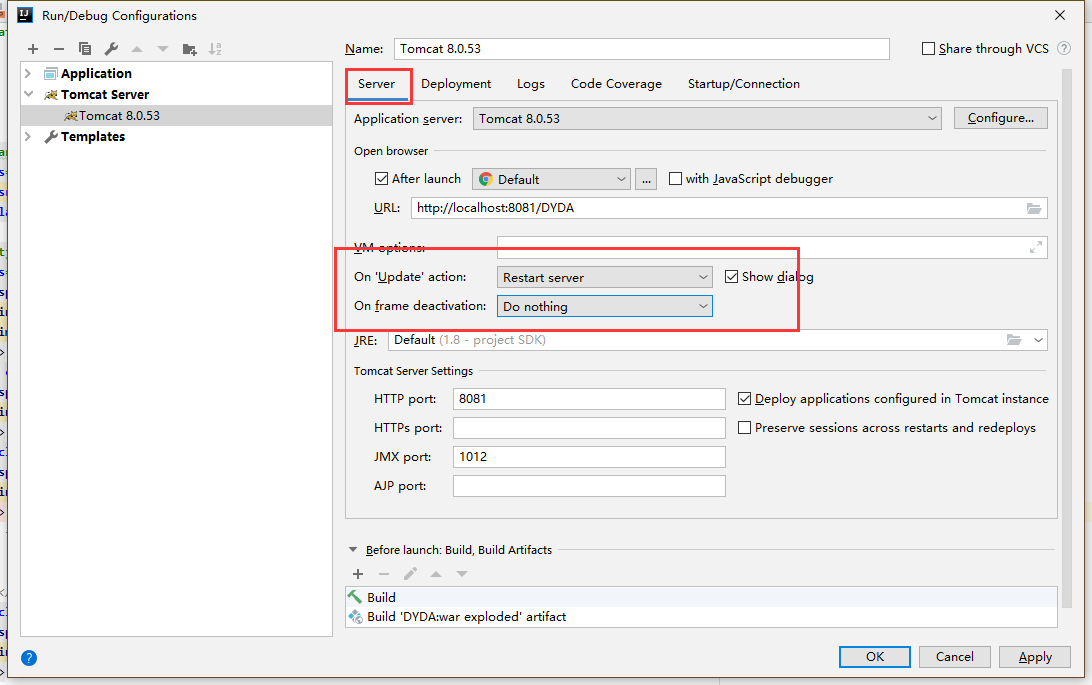Add a before launch task
This screenshot has height=685, width=1092.
click(358, 574)
